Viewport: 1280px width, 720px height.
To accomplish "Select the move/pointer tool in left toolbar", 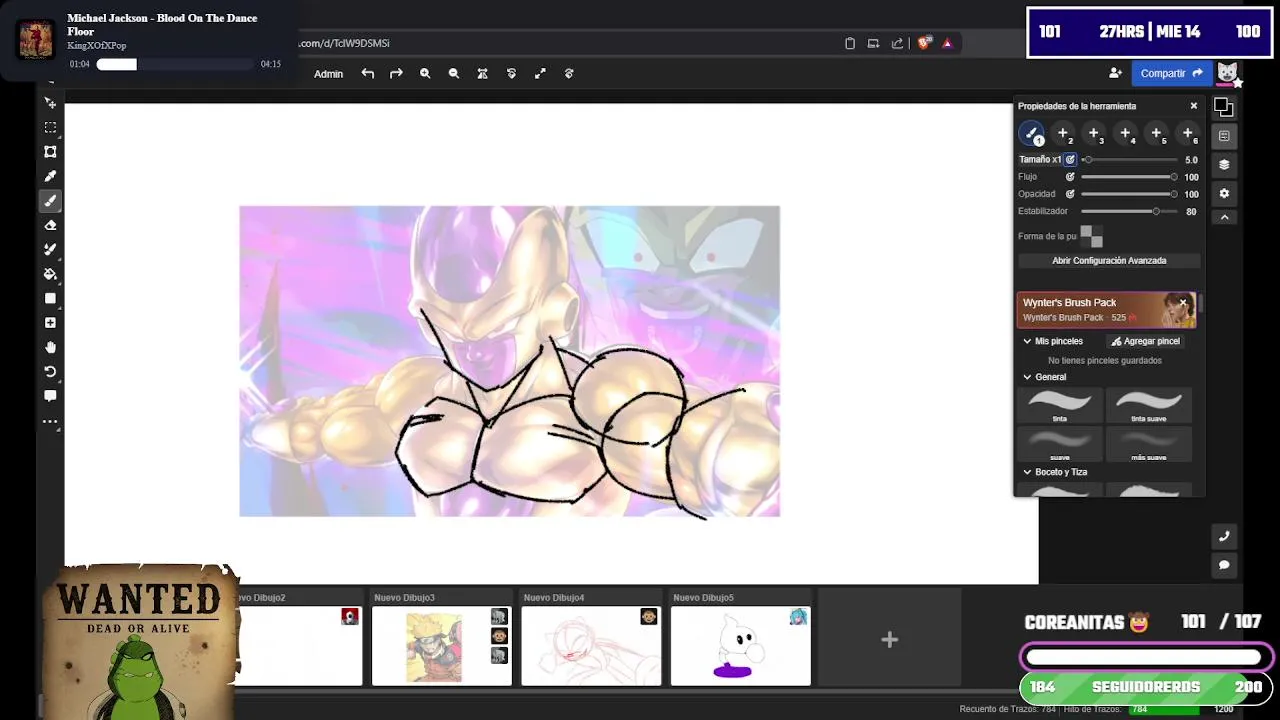I will tap(50, 103).
